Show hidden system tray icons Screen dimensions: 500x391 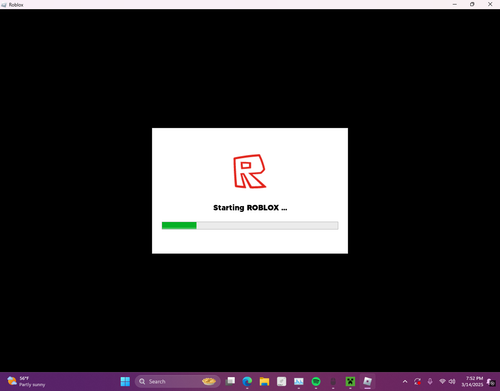pyautogui.click(x=405, y=381)
